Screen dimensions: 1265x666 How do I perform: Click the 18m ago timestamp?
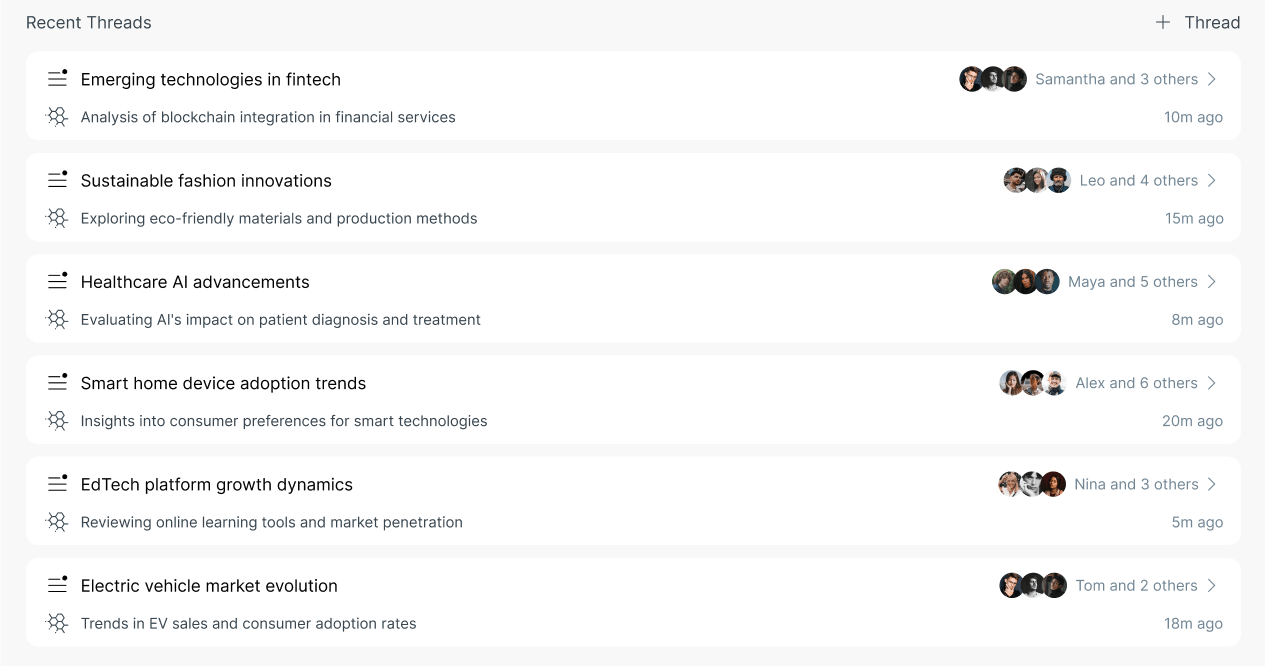(1193, 623)
